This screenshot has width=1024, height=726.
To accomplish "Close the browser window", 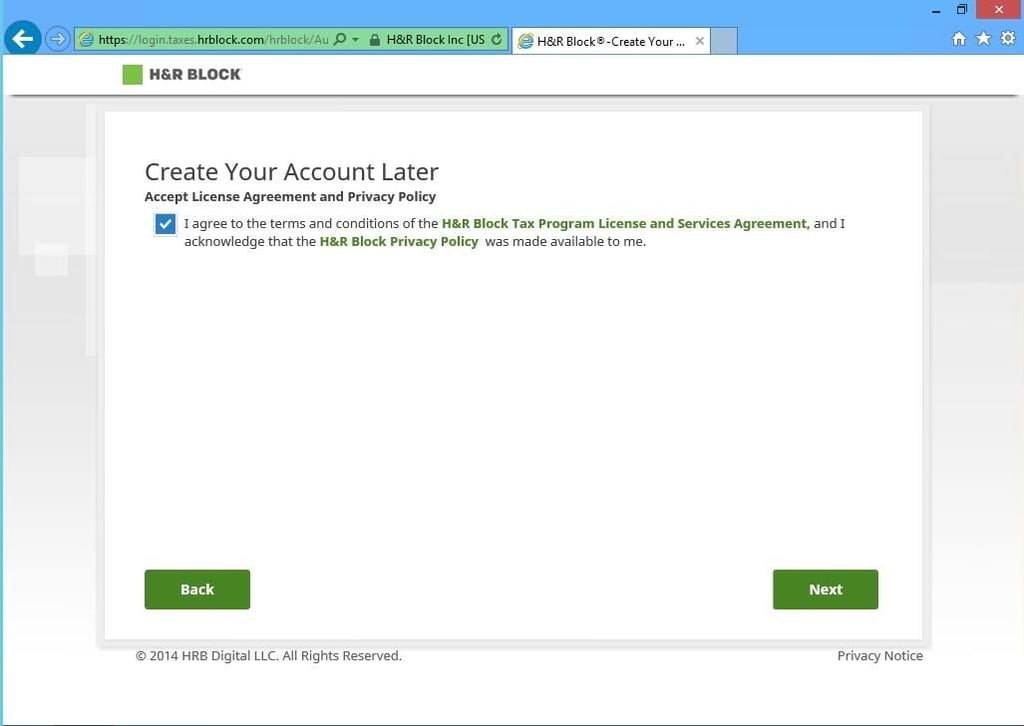I will [x=999, y=10].
